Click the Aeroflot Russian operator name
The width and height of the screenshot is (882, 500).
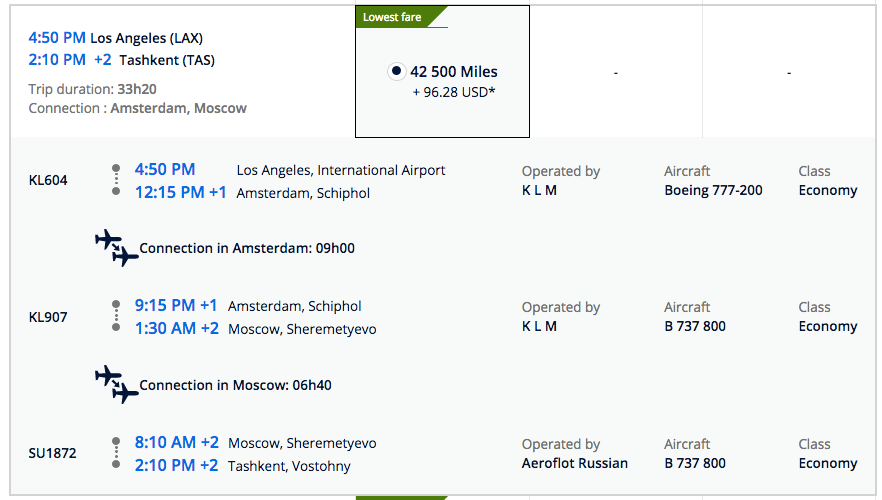point(575,463)
